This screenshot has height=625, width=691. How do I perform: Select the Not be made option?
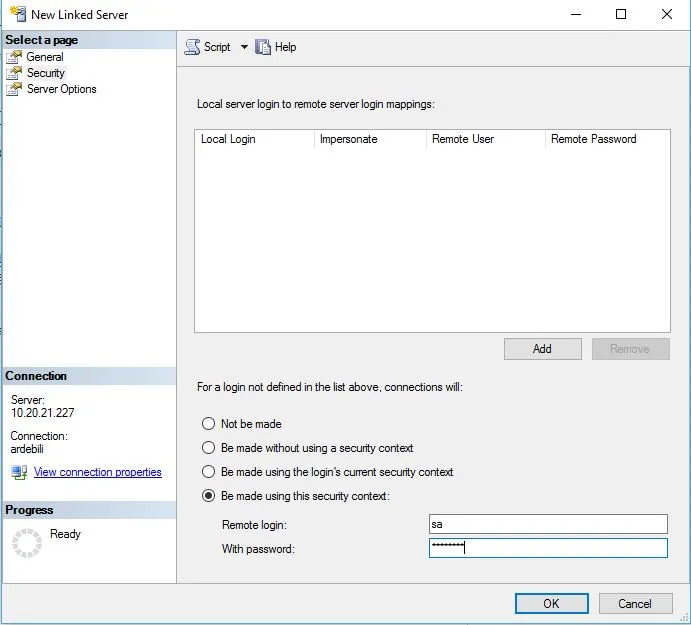(208, 424)
